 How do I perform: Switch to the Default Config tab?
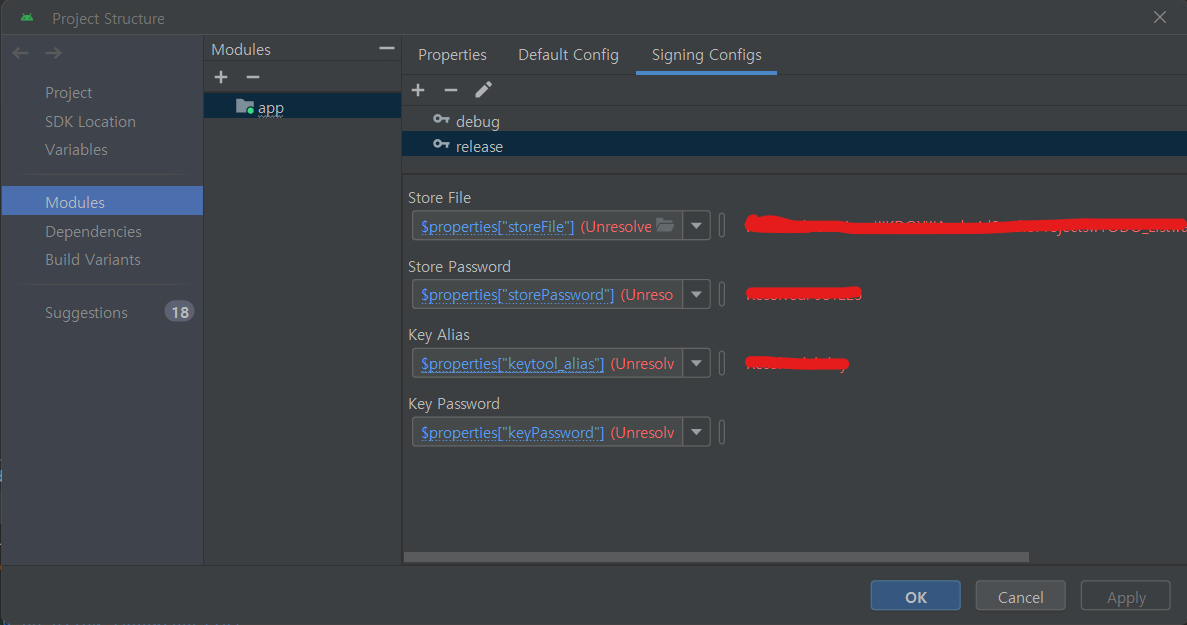coord(568,55)
